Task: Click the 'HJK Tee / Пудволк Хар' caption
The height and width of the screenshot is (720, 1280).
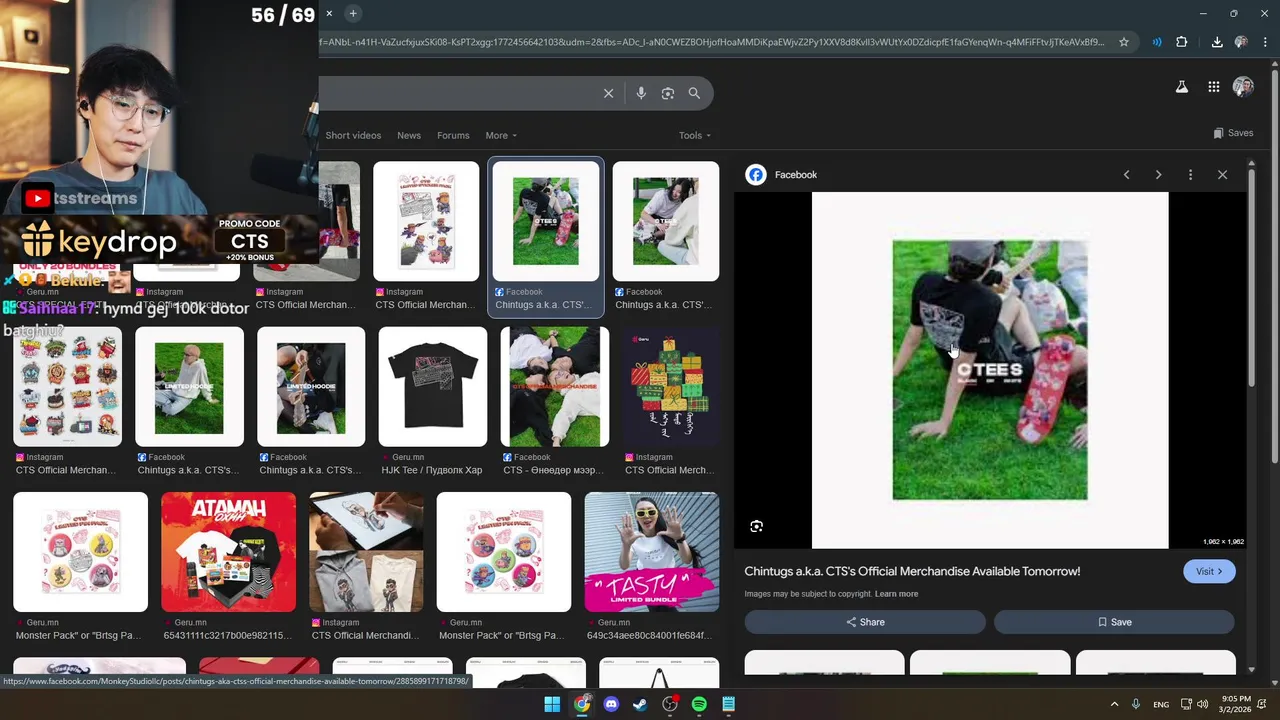Action: (431, 470)
